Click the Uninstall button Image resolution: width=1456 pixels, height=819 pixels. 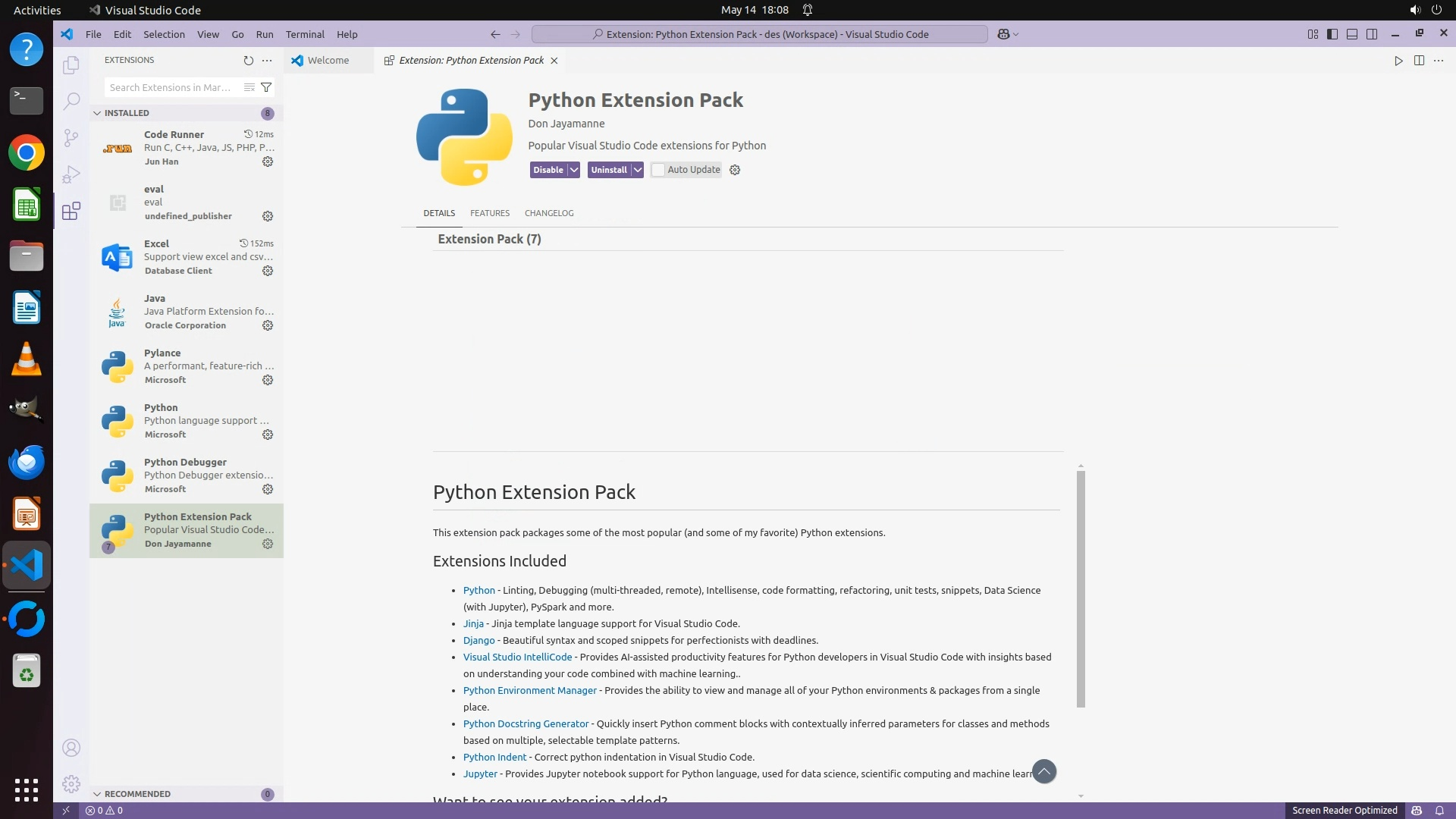[609, 170]
